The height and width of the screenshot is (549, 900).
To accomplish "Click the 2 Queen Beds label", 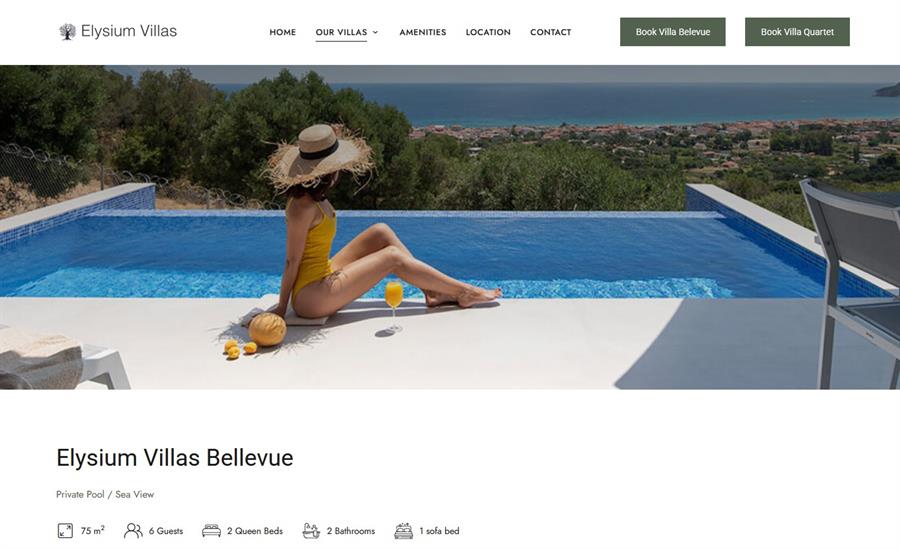I will click(255, 531).
